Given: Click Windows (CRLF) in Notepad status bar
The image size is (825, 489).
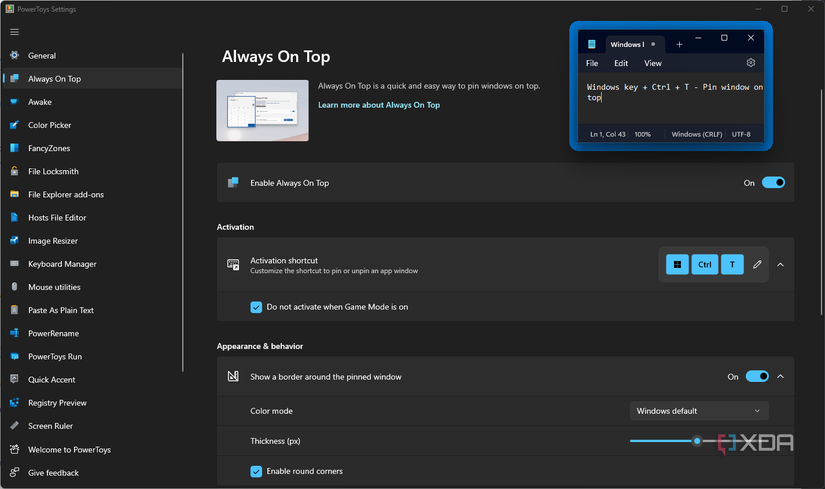Looking at the screenshot, I should [697, 134].
